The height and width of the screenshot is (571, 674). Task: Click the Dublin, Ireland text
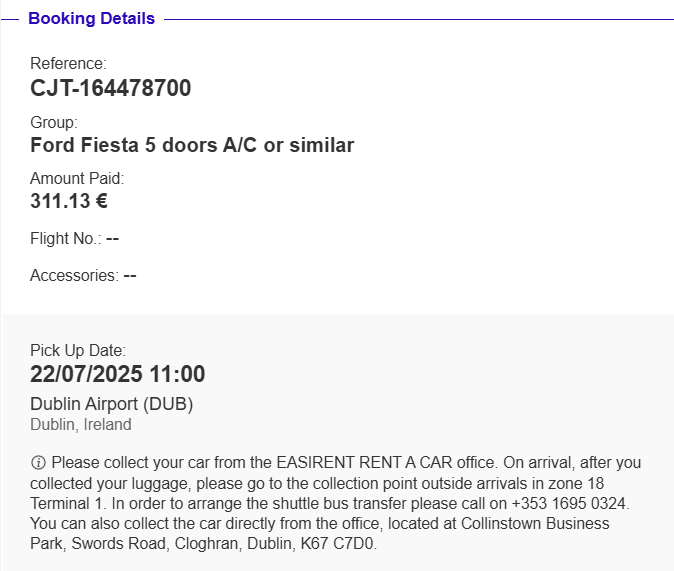(81, 424)
